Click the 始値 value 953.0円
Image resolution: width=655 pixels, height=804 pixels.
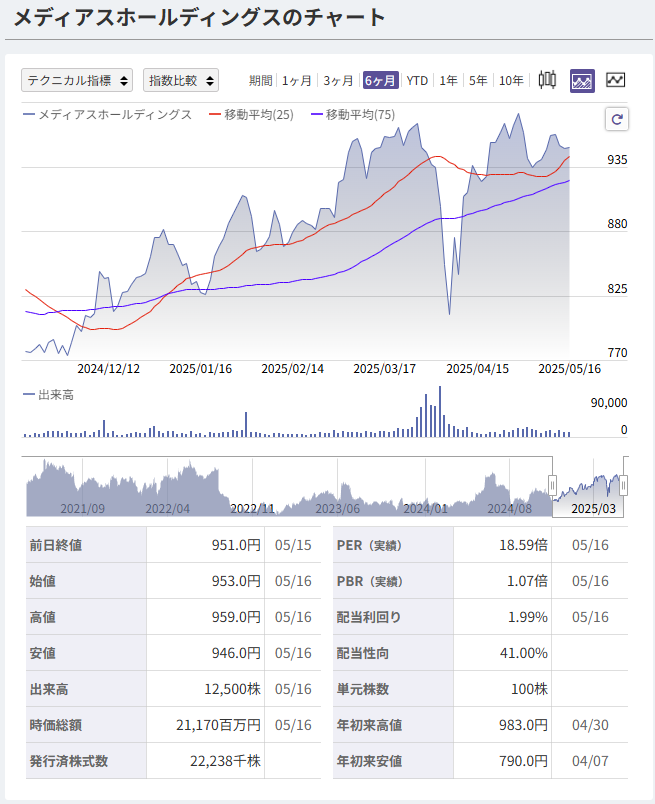(x=236, y=581)
